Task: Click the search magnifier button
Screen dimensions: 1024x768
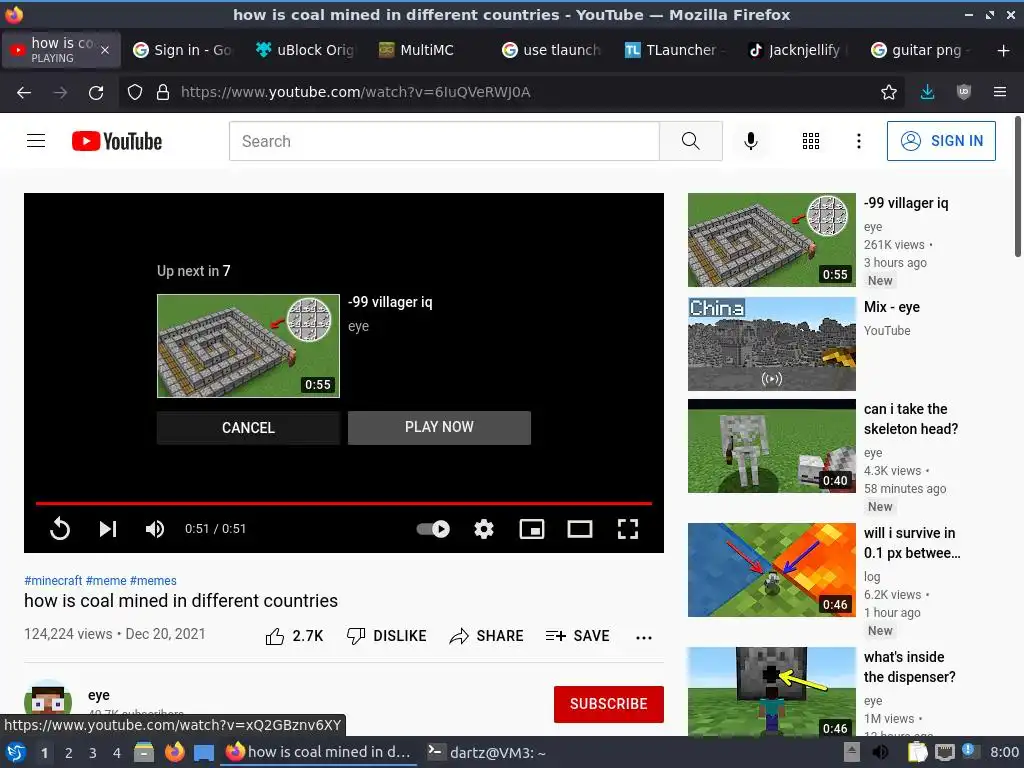Action: tap(690, 141)
